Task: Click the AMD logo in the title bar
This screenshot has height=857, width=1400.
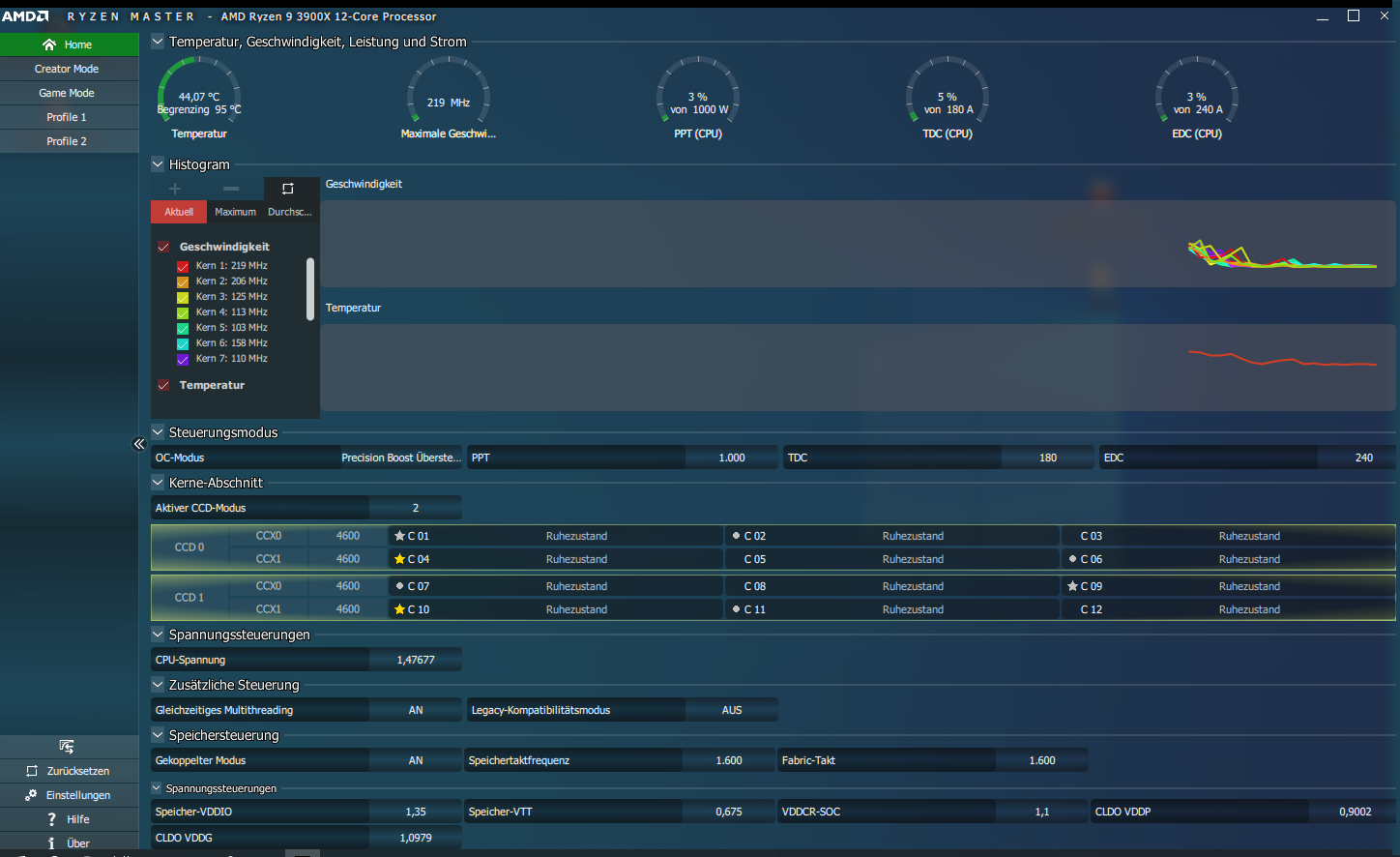Action: pyautogui.click(x=25, y=16)
